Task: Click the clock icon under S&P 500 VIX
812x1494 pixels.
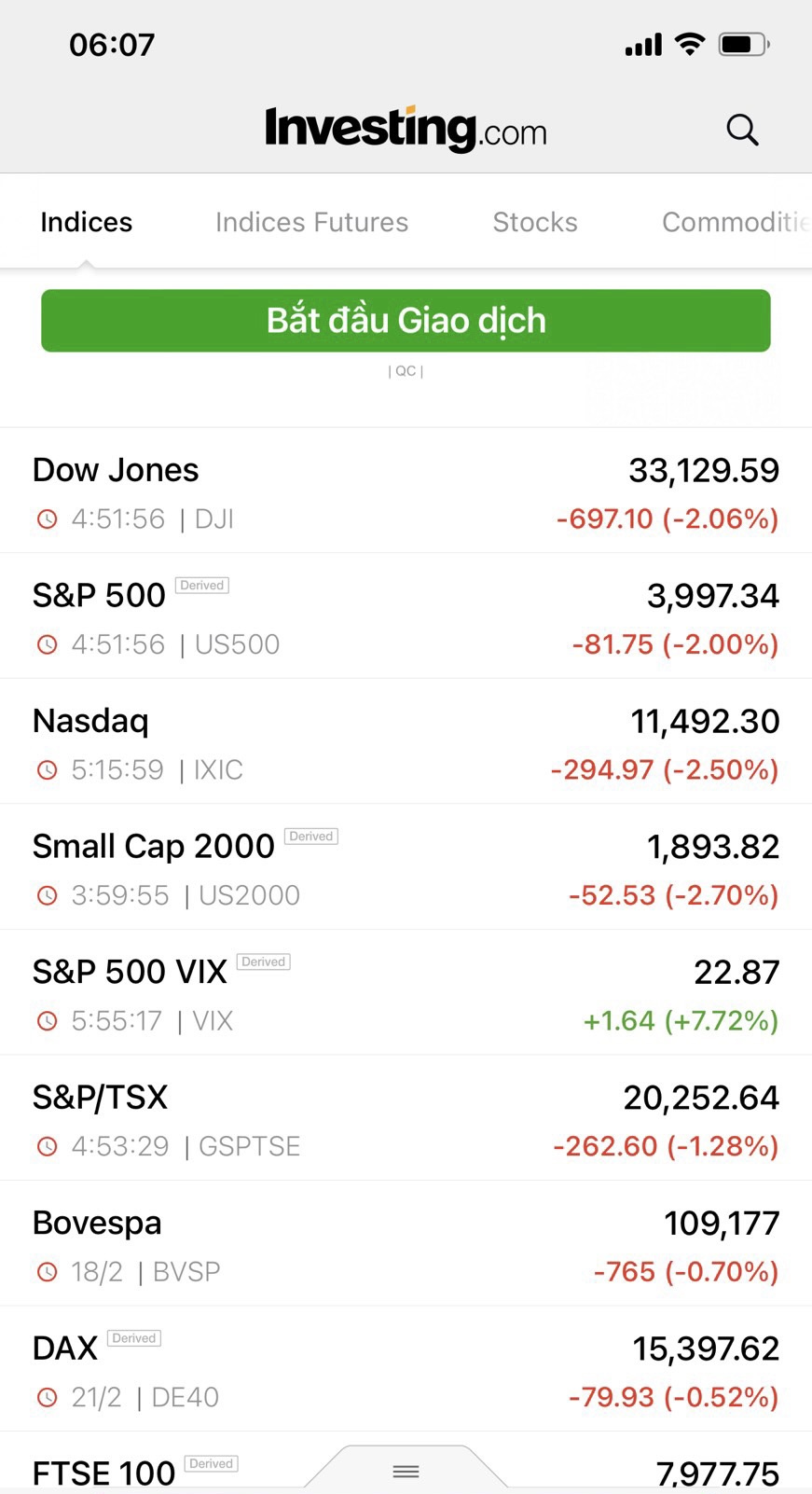Action: 47,1021
